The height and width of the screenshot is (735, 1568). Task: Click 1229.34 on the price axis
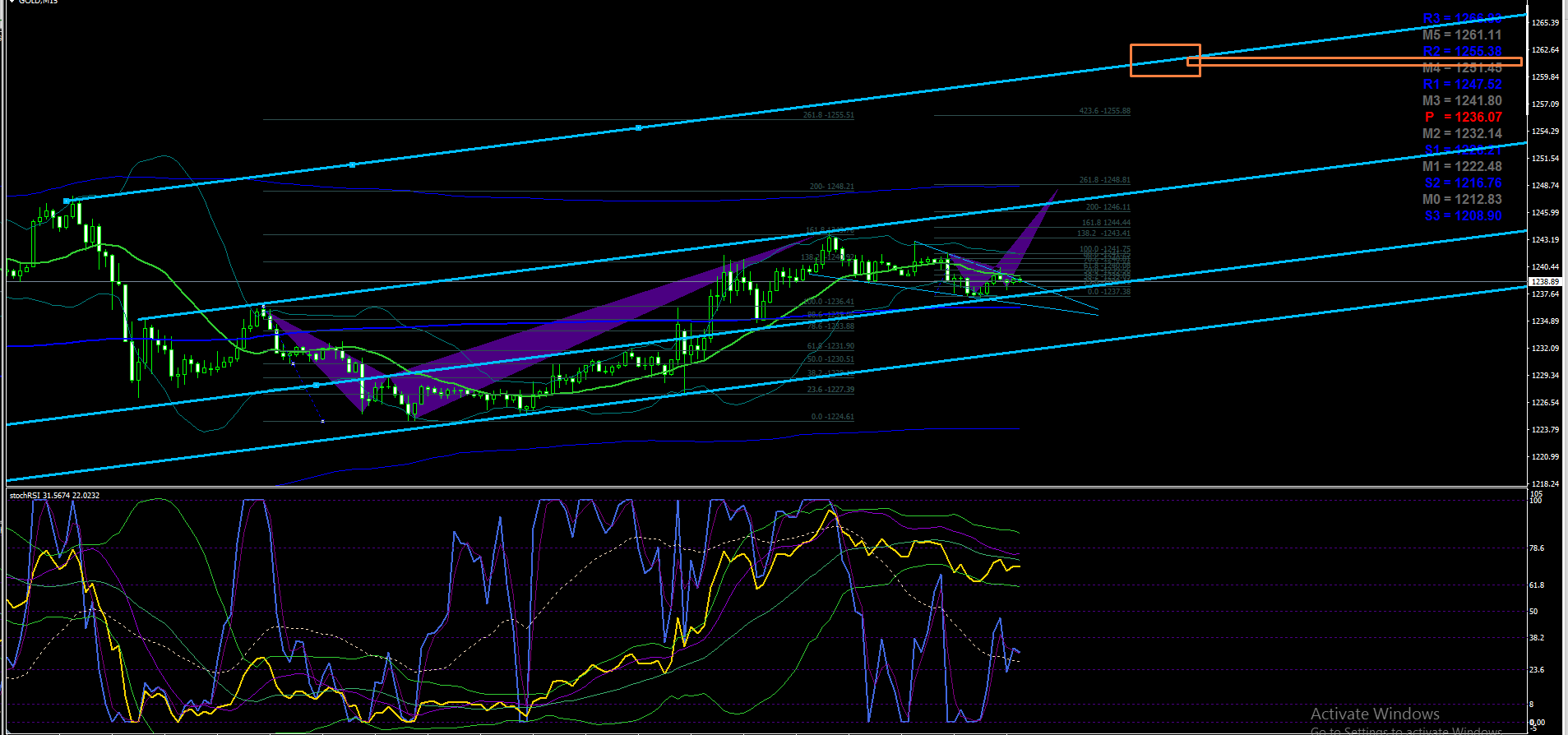pyautogui.click(x=1546, y=376)
